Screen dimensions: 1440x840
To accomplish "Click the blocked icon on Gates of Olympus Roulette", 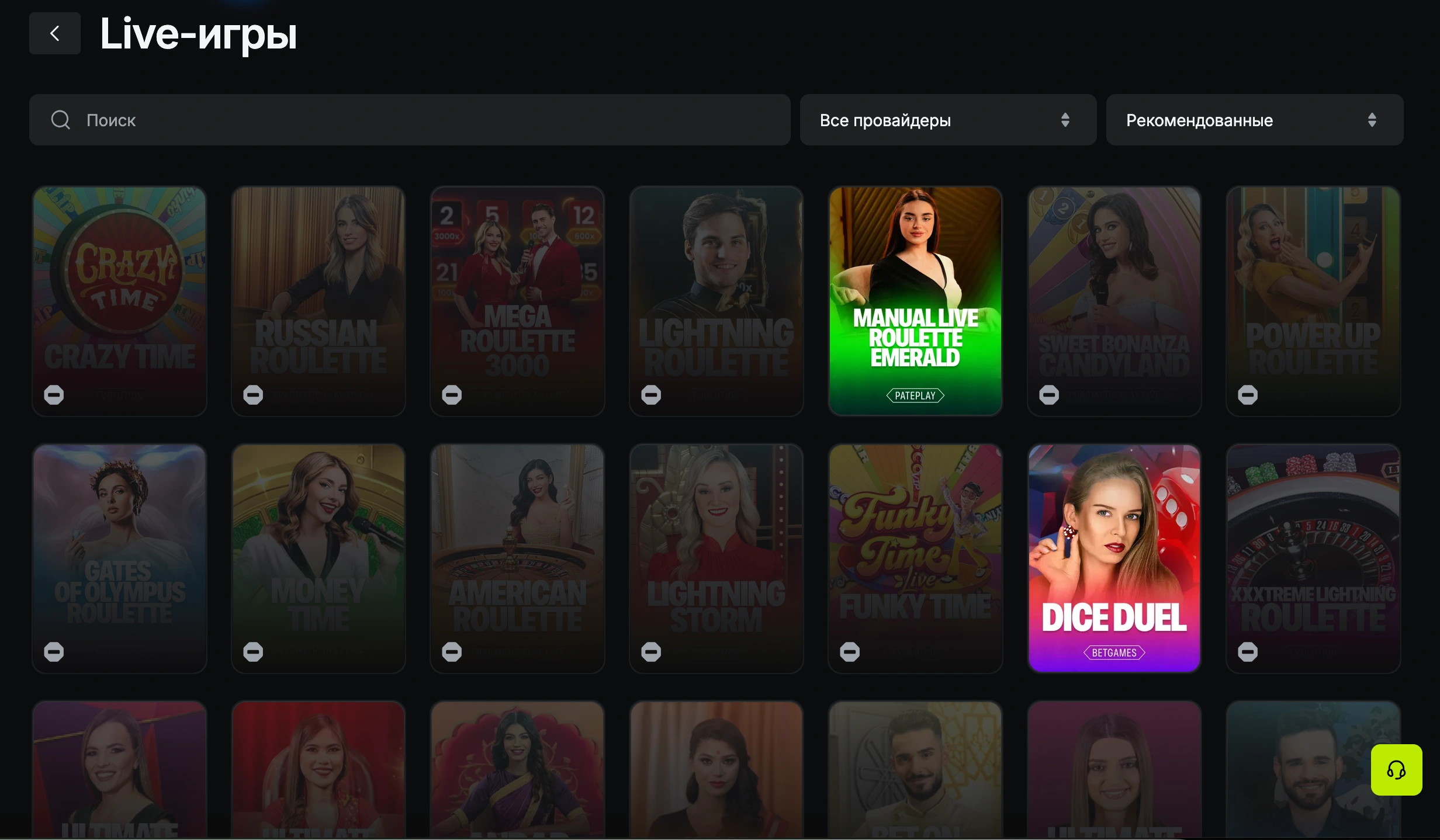I will 54,652.
